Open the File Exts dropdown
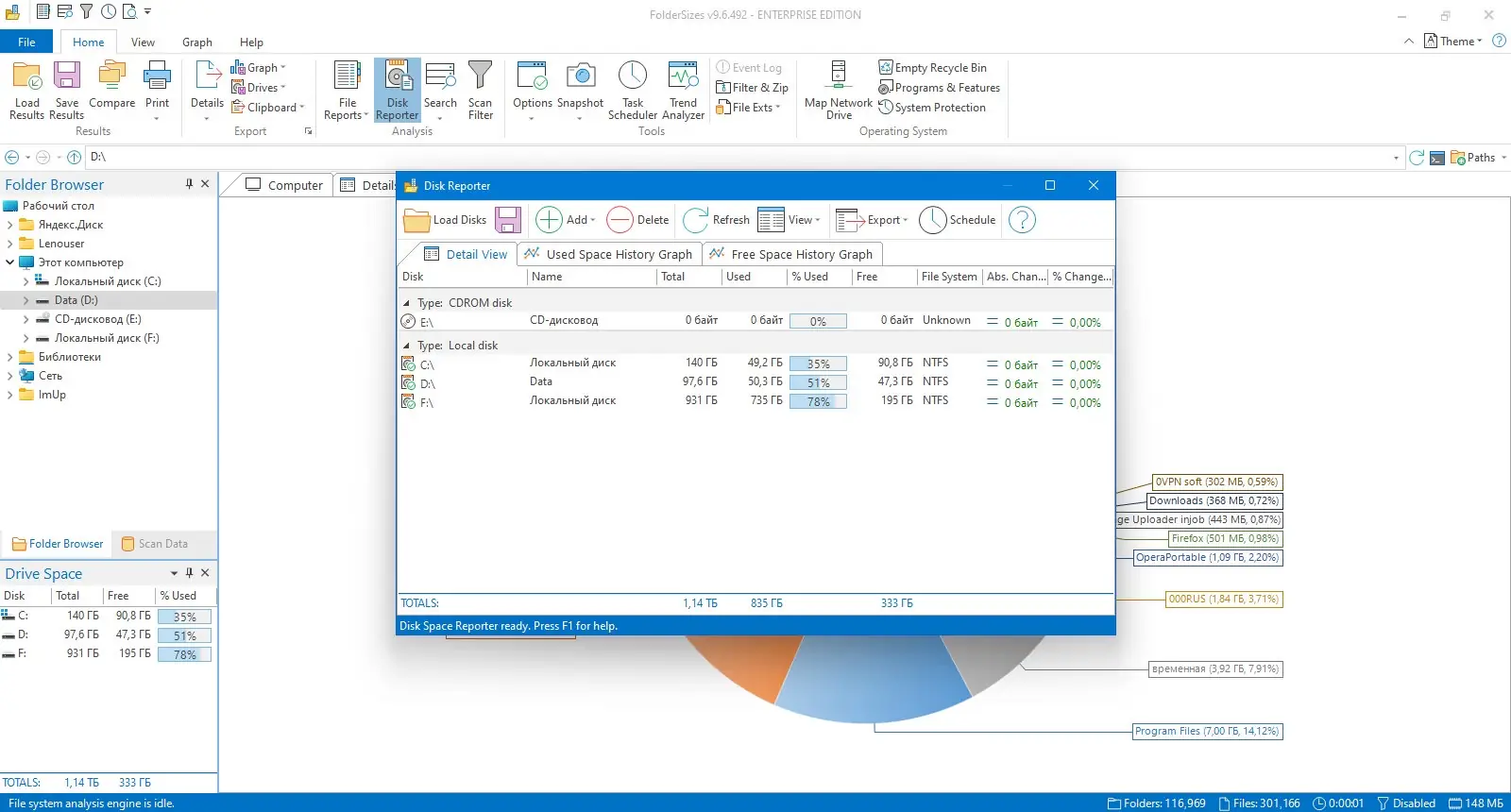 748,108
